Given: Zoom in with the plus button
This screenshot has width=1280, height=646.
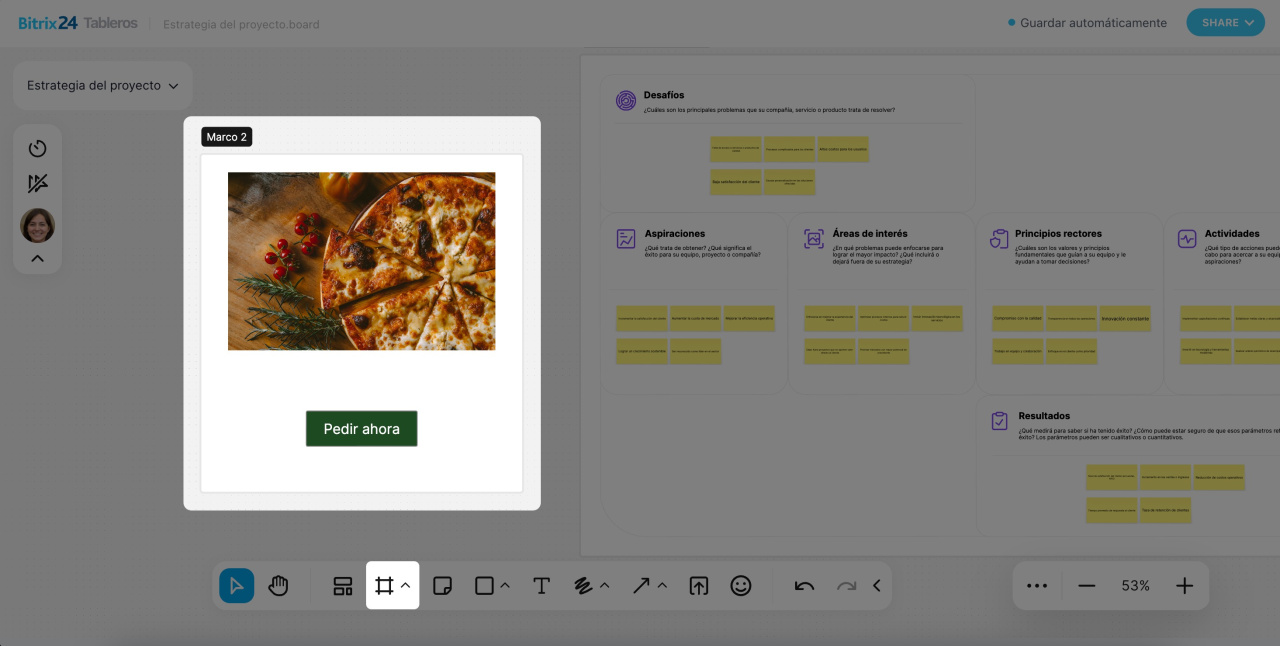Looking at the screenshot, I should [x=1184, y=586].
